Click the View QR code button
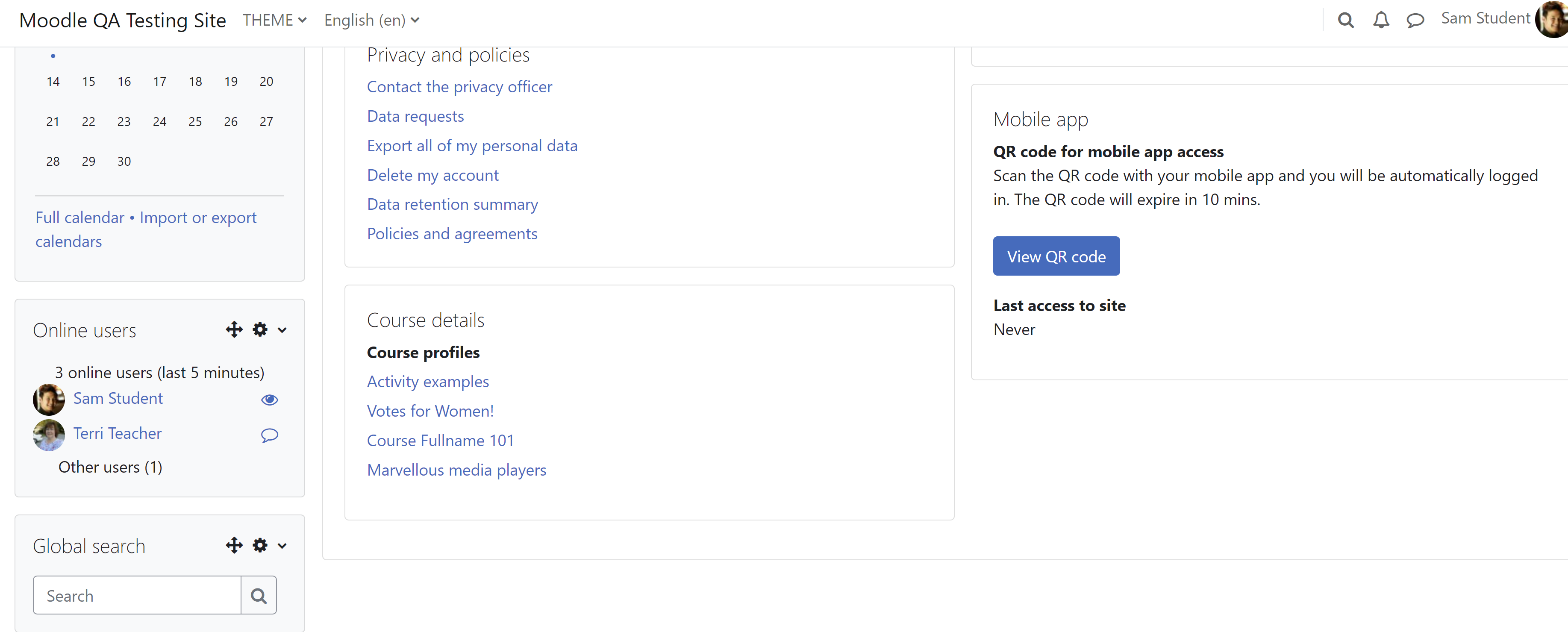 pyautogui.click(x=1056, y=256)
